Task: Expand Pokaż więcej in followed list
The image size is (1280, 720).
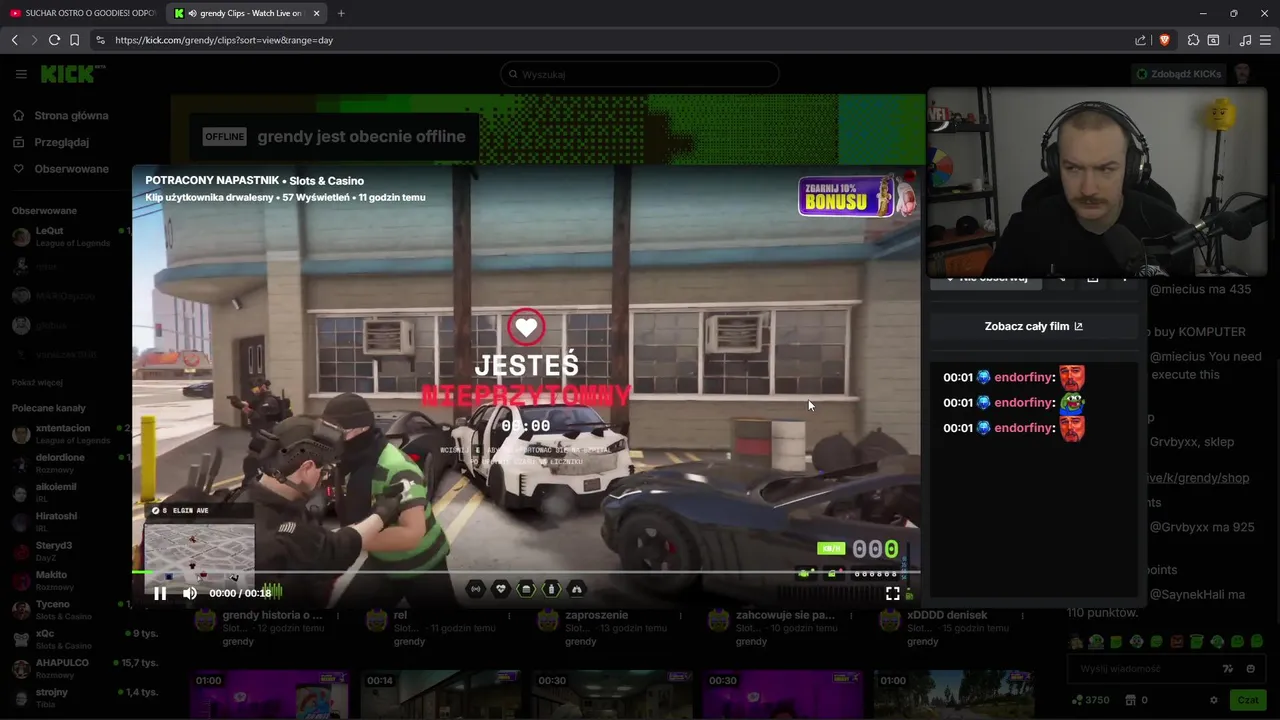Action: 37,382
